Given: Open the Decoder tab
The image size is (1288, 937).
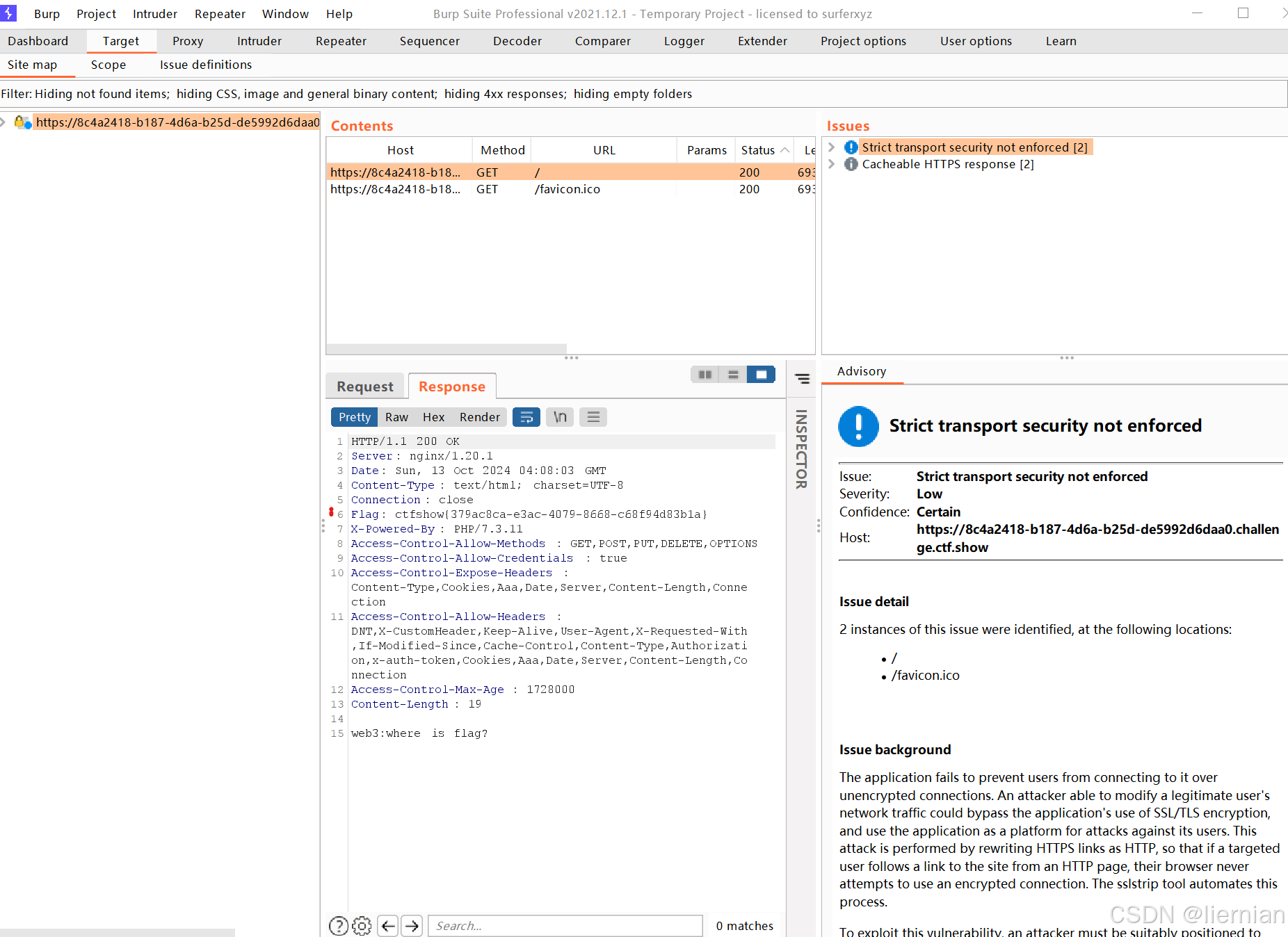Looking at the screenshot, I should tap(517, 41).
